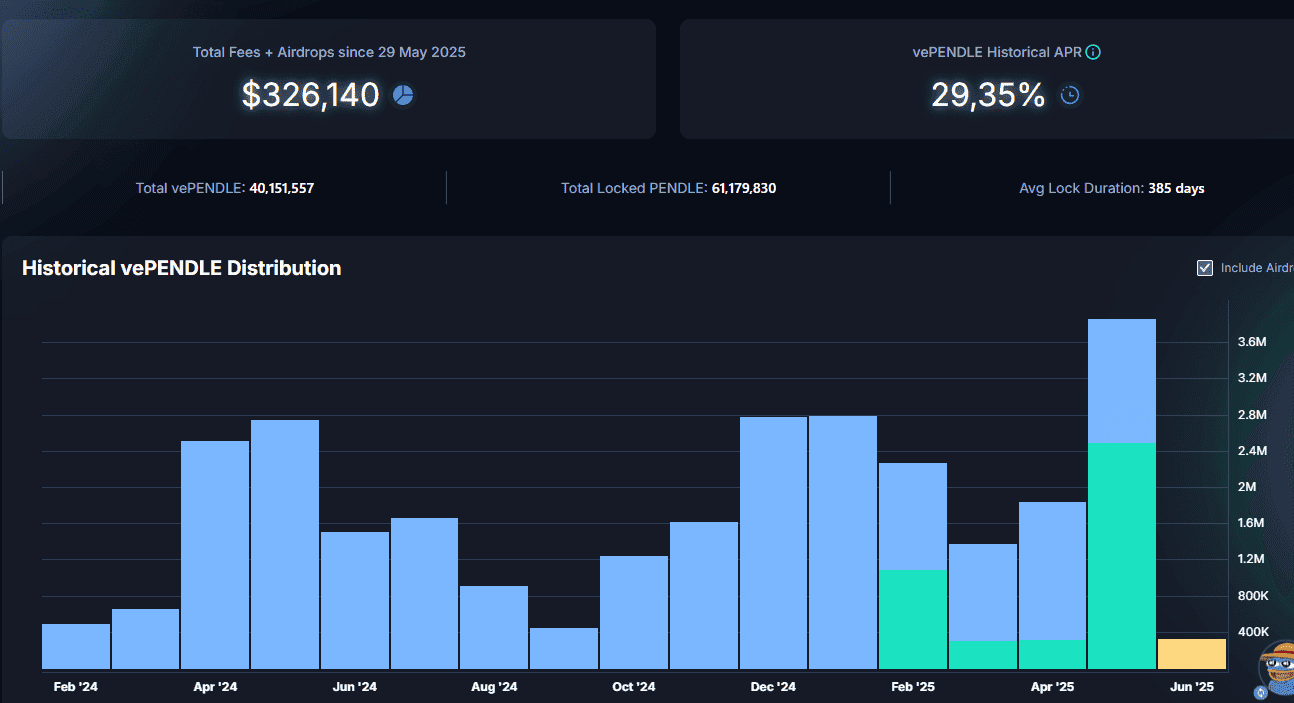Click the Oct '24 x-axis label

[x=634, y=687]
